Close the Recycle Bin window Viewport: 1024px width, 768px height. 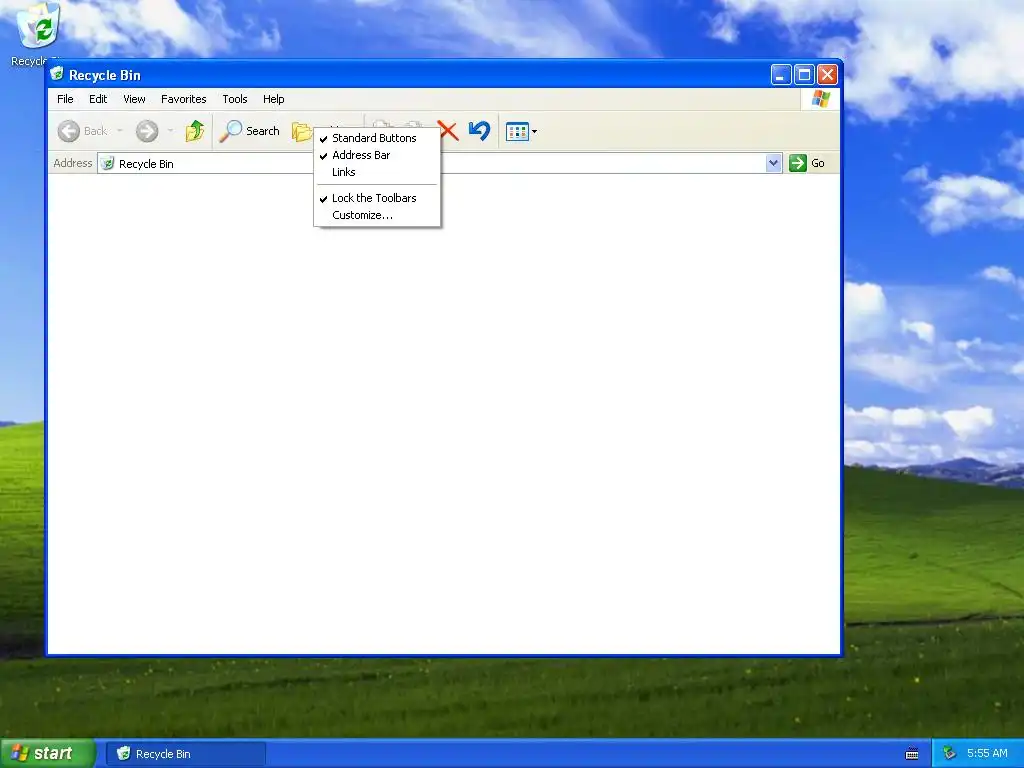click(827, 75)
